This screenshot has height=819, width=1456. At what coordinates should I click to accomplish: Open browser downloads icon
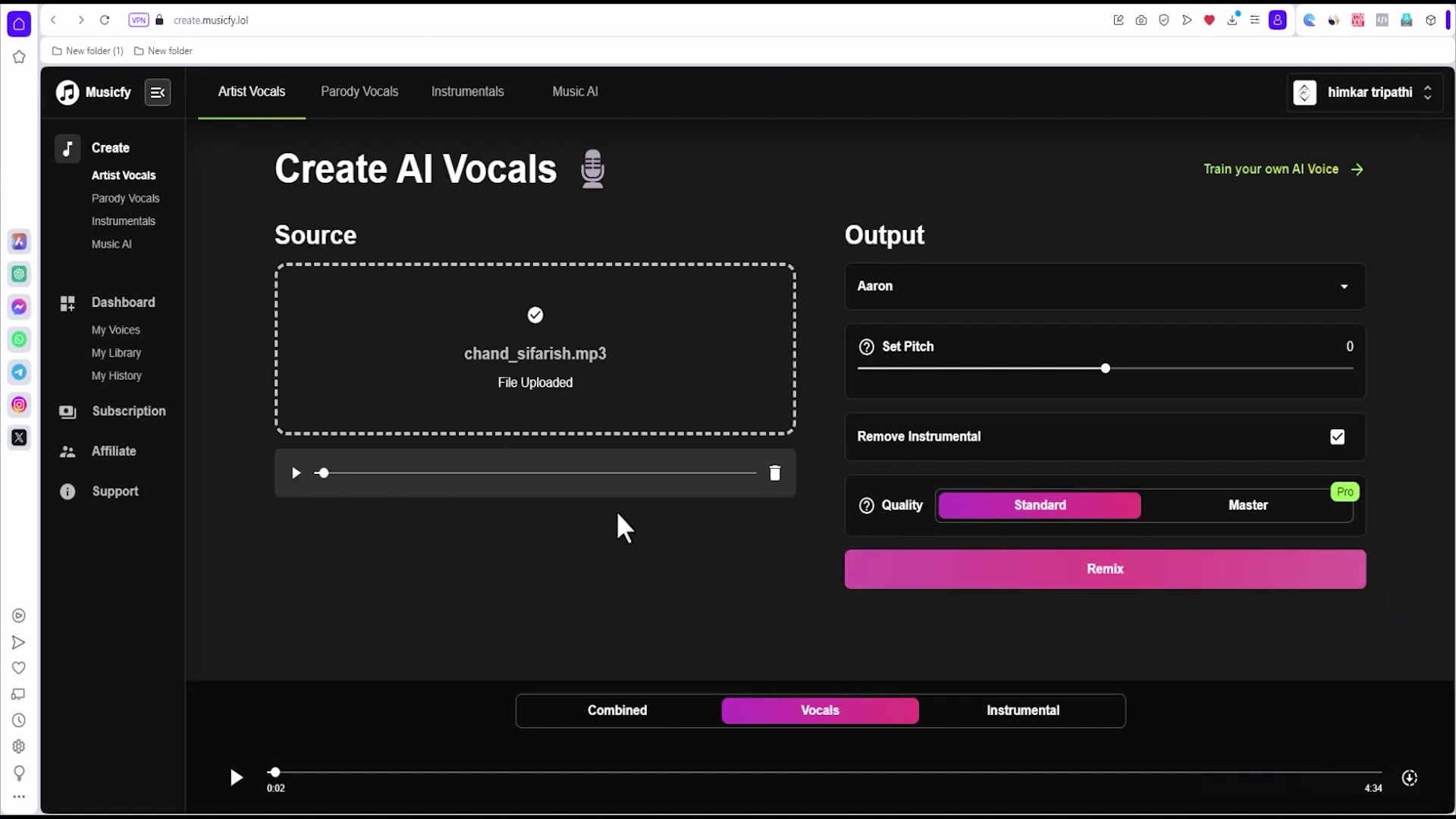tap(1232, 20)
